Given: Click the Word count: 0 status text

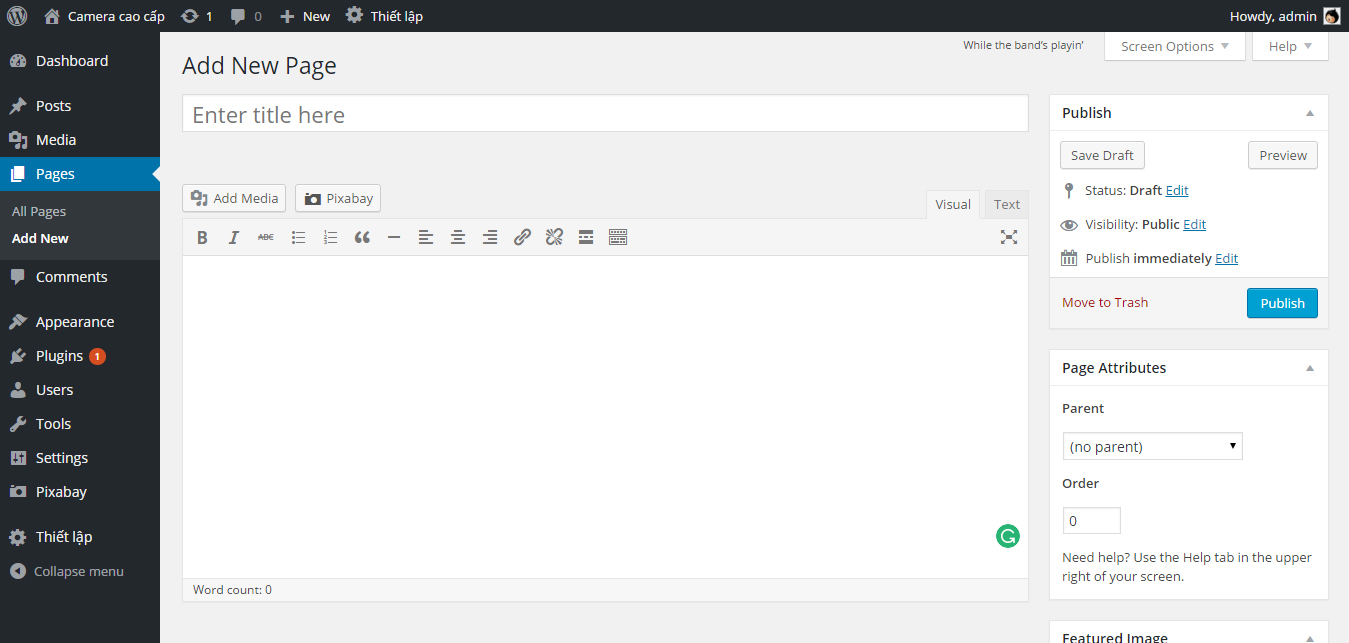Looking at the screenshot, I should (x=232, y=590).
